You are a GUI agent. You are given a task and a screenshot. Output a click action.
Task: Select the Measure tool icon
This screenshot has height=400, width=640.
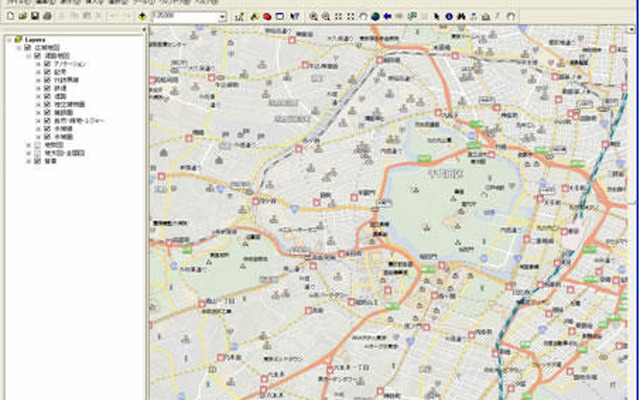[x=486, y=17]
